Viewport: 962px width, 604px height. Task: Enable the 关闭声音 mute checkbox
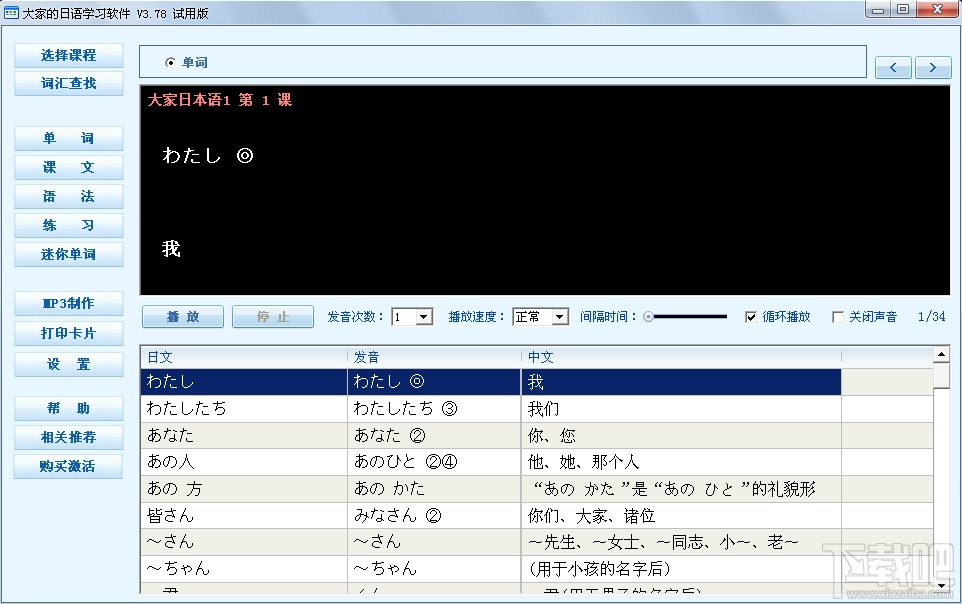click(x=837, y=317)
